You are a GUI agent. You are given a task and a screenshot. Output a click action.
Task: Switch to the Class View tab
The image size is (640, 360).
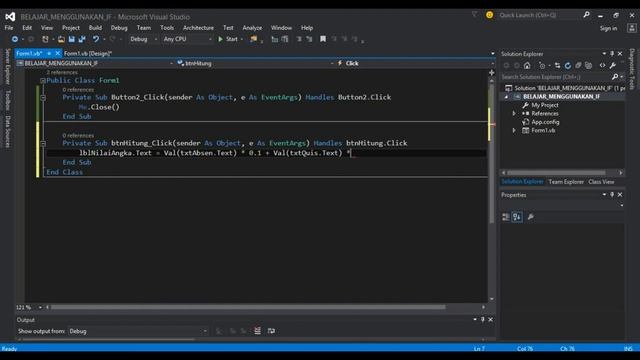[601, 182]
